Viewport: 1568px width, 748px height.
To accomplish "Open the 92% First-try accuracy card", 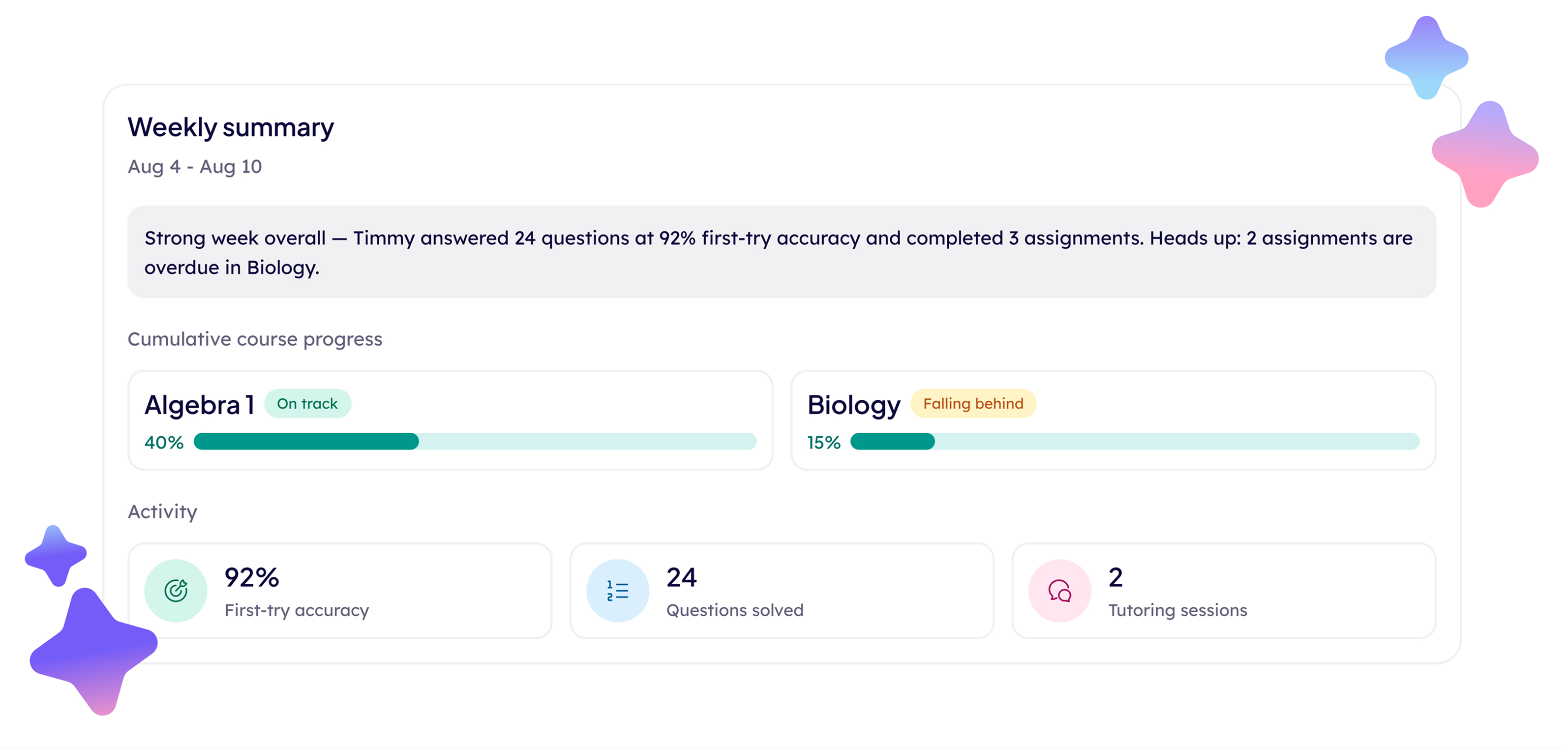I will tap(340, 590).
